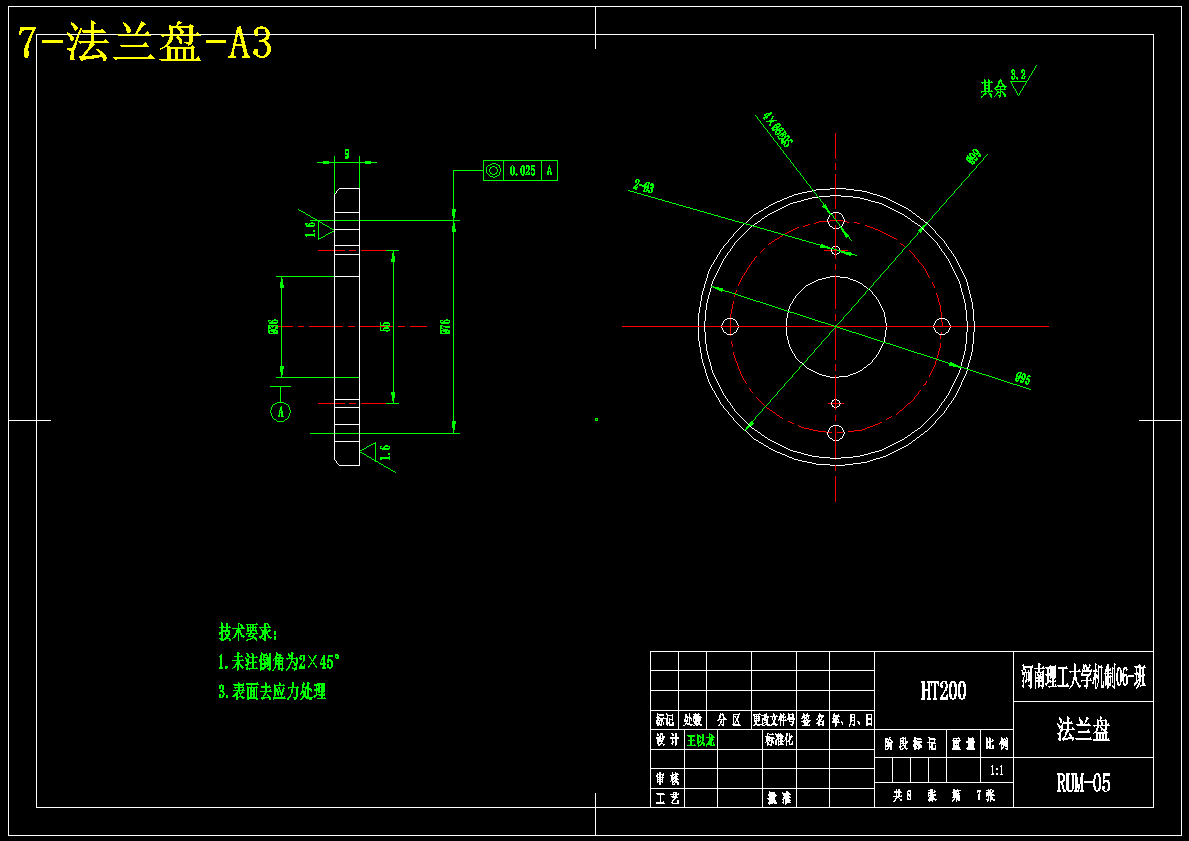Select the '阶段标记' header cell
The width and height of the screenshot is (1189, 841).
(x=911, y=744)
